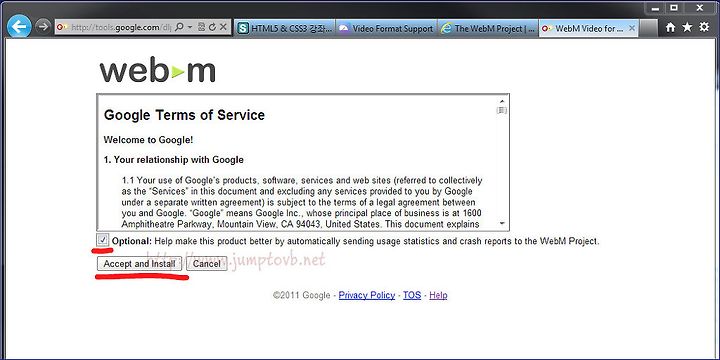This screenshot has width=720, height=360.
Task: Click the ©2011 Google text
Action: [301, 295]
